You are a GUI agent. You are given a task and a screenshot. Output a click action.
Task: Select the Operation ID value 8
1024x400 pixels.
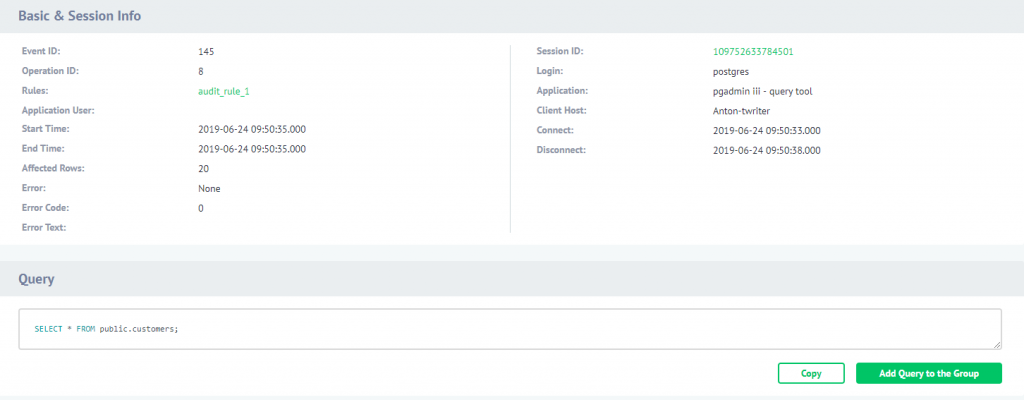tap(201, 71)
